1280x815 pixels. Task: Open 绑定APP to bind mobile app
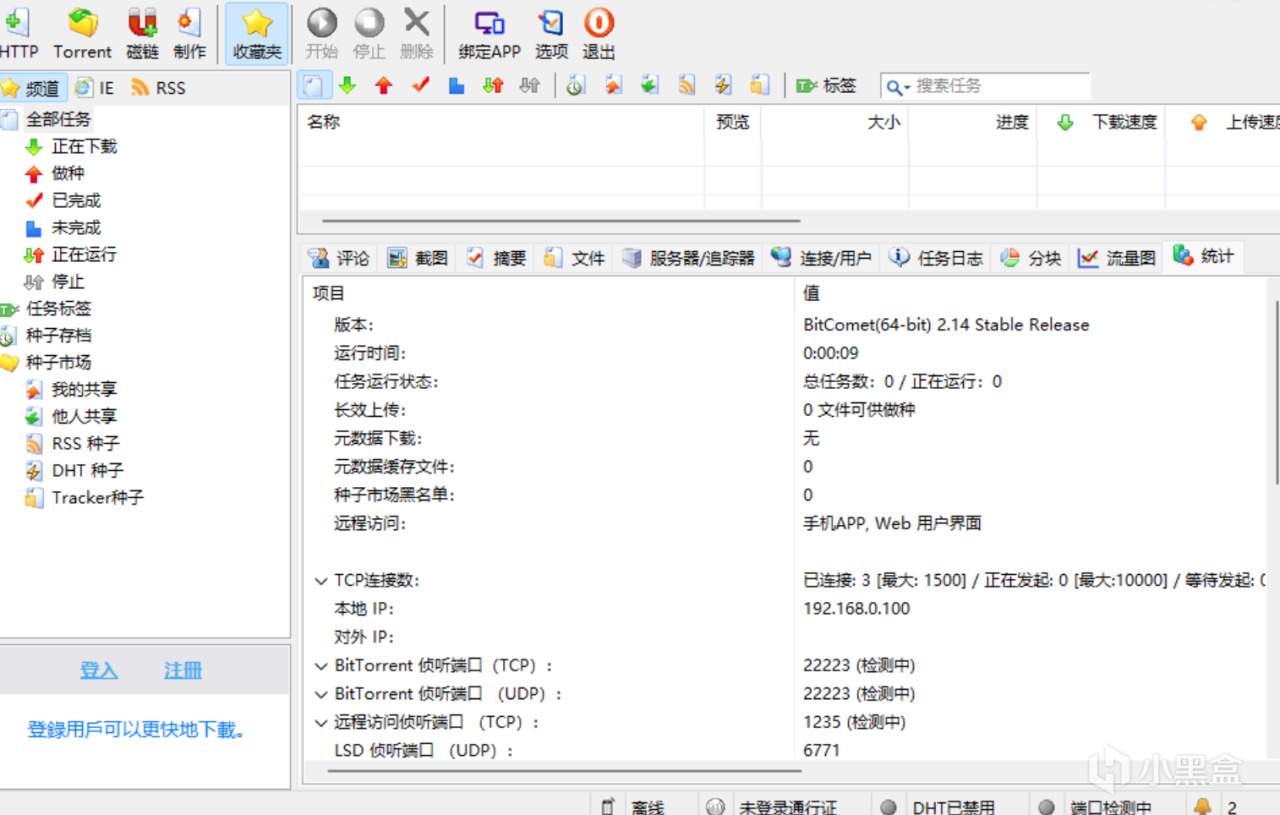click(x=490, y=34)
